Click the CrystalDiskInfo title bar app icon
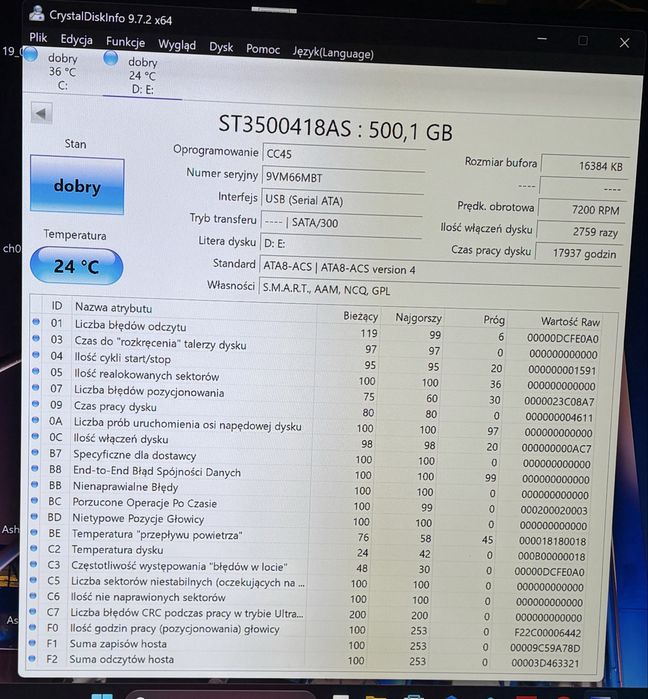 click(36, 13)
